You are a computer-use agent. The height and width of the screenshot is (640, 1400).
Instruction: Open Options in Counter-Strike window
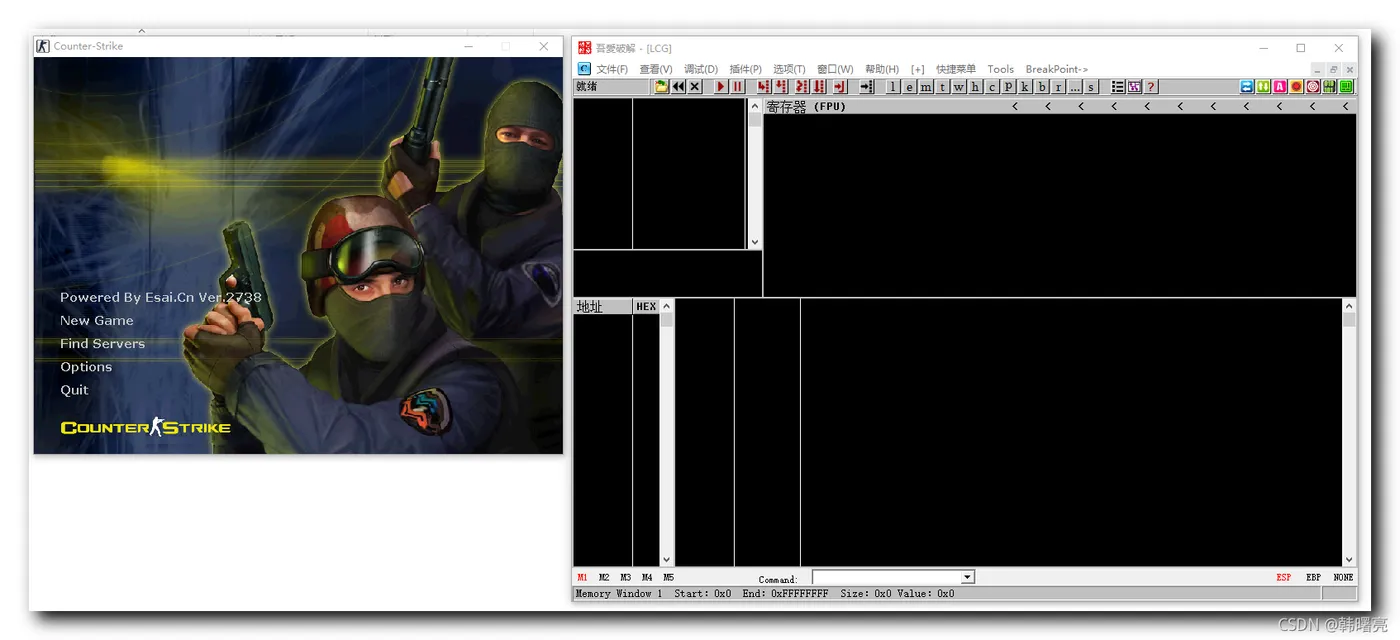pos(86,367)
